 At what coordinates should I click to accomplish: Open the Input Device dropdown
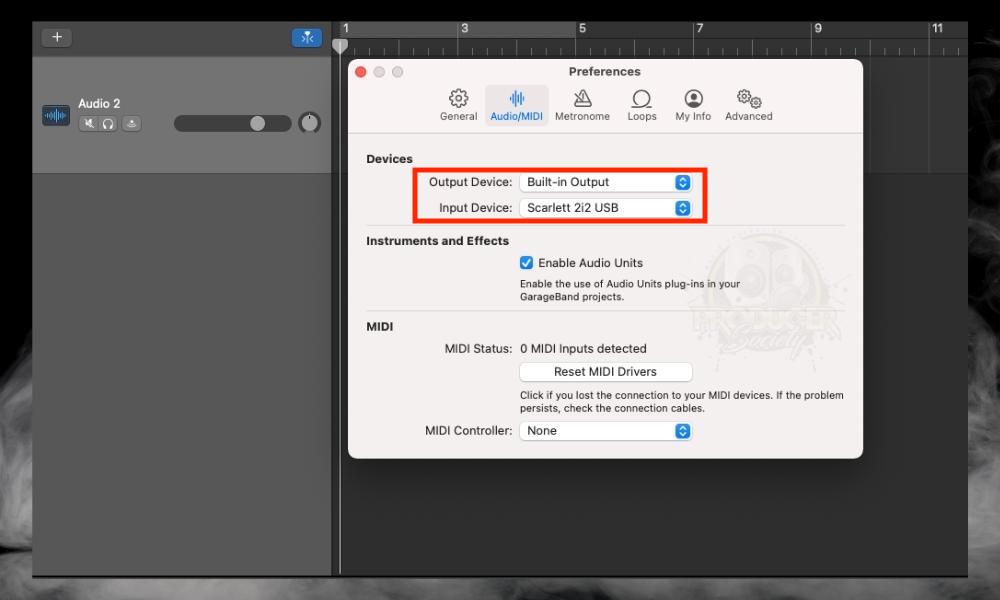605,208
